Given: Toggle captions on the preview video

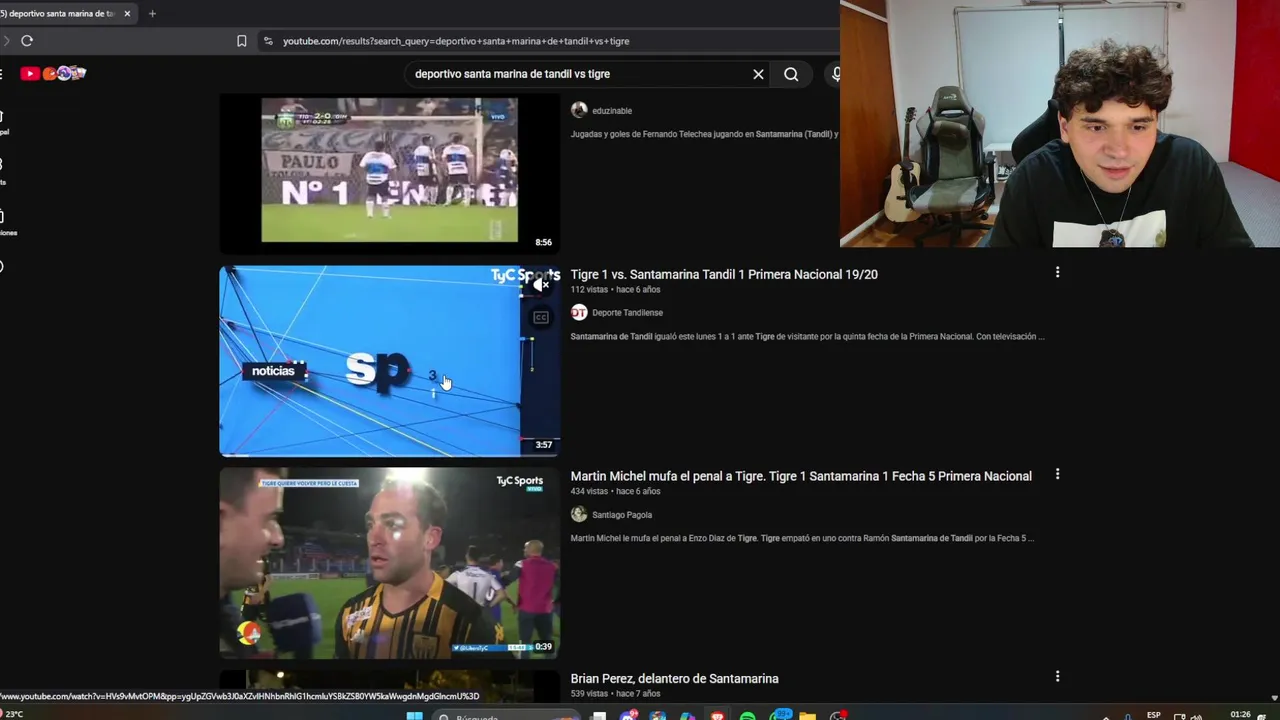Looking at the screenshot, I should (541, 318).
